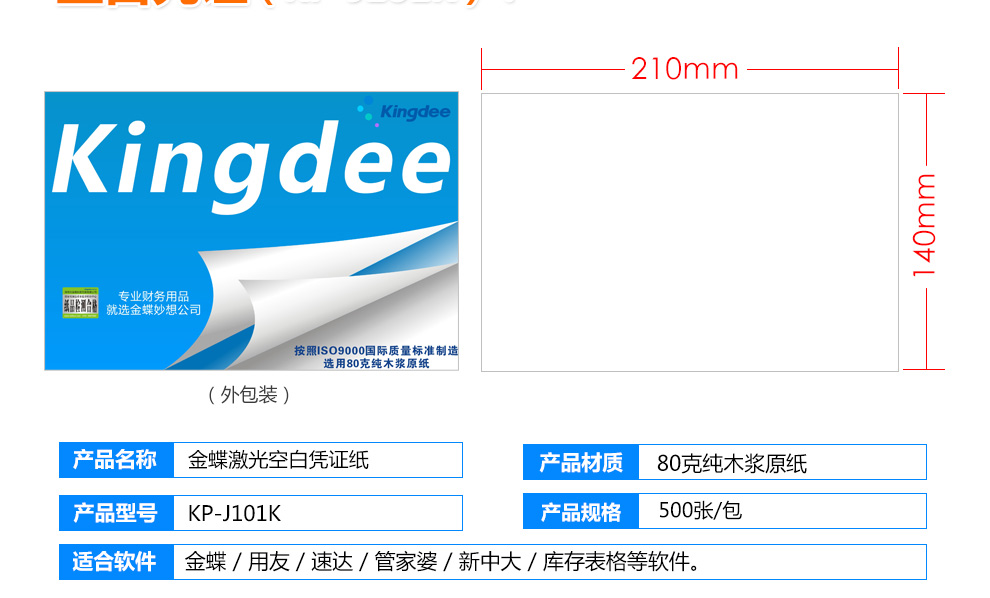Image resolution: width=990 pixels, height=598 pixels.
Task: Click the 80克纯木浆原纸 material field
Action: pyautogui.click(x=783, y=462)
